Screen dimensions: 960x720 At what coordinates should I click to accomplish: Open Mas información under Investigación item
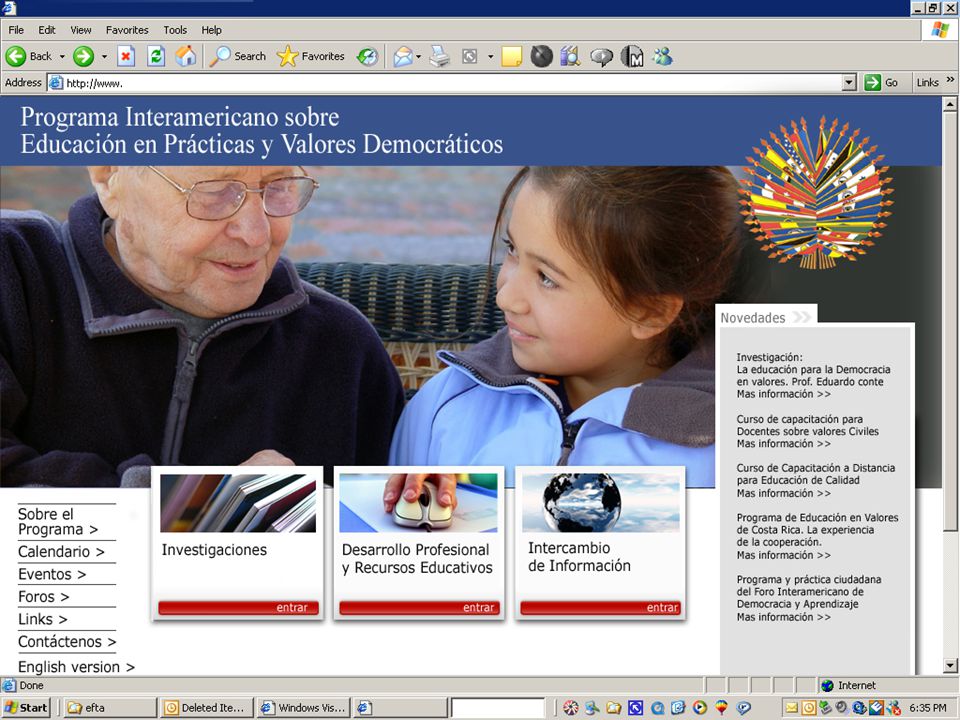point(784,394)
